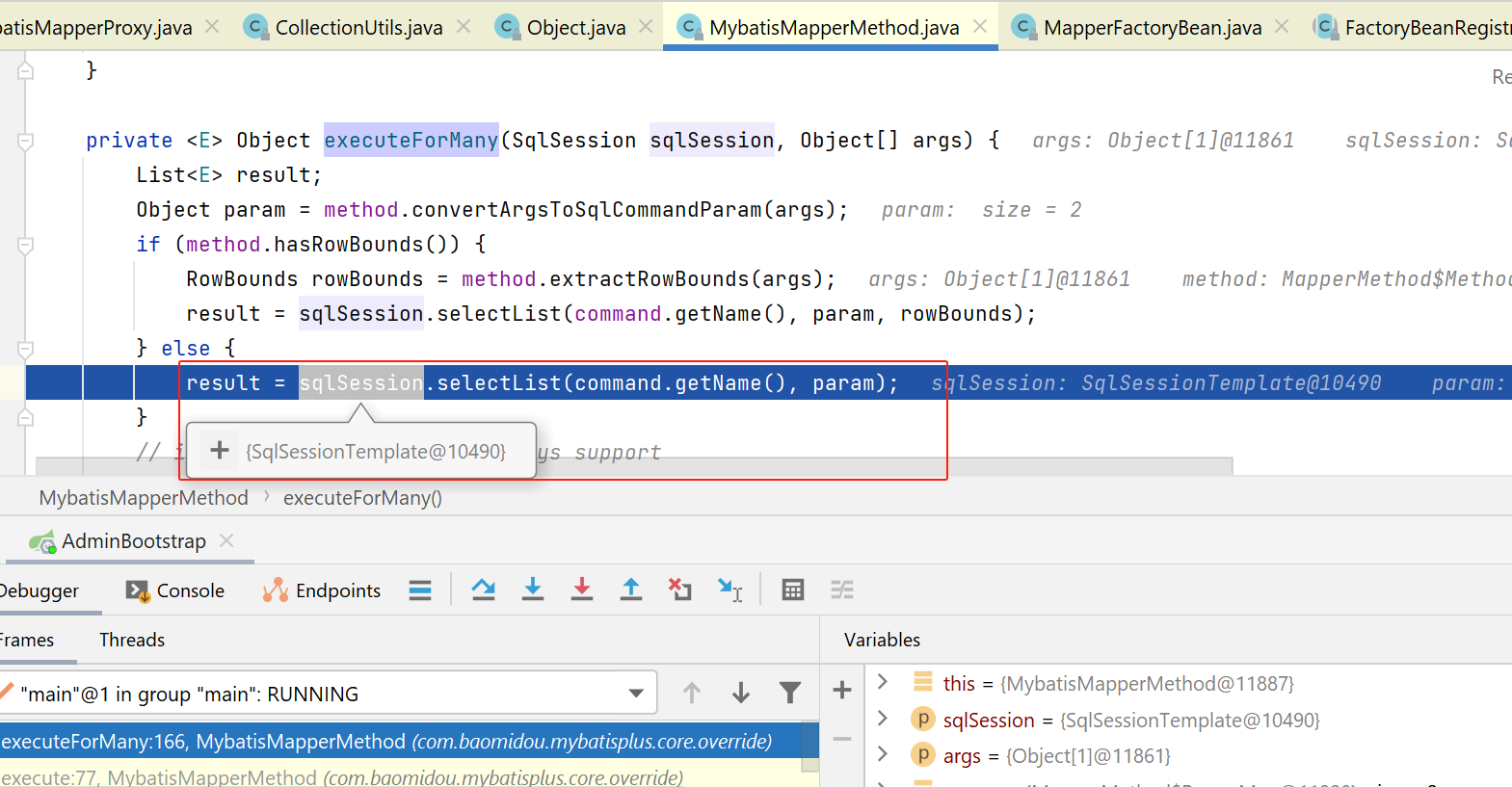Expand the SqlSessionTemplate tooltip with plus button
The image size is (1512, 787).
pyautogui.click(x=220, y=450)
